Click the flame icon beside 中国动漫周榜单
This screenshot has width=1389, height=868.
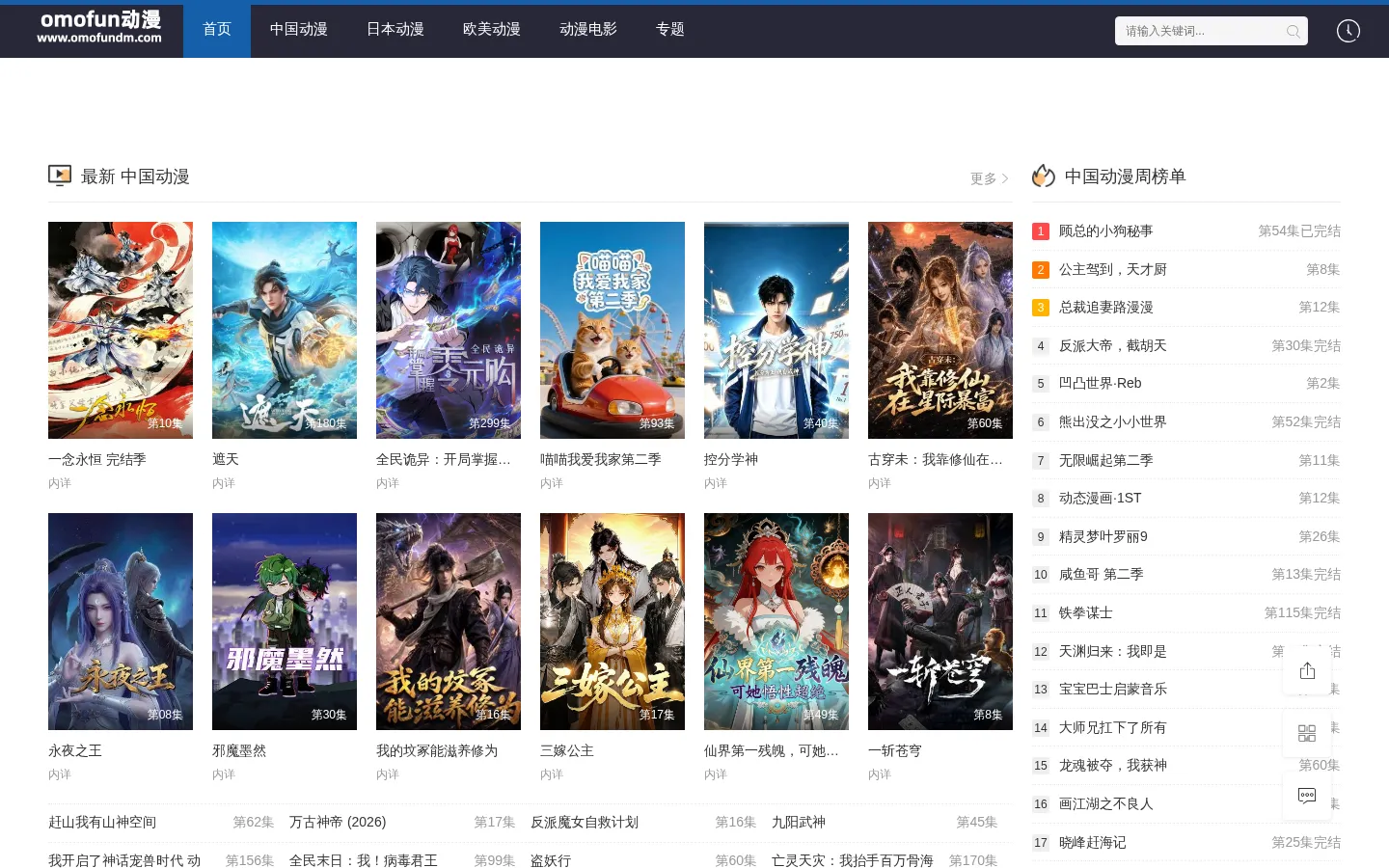[x=1044, y=176]
